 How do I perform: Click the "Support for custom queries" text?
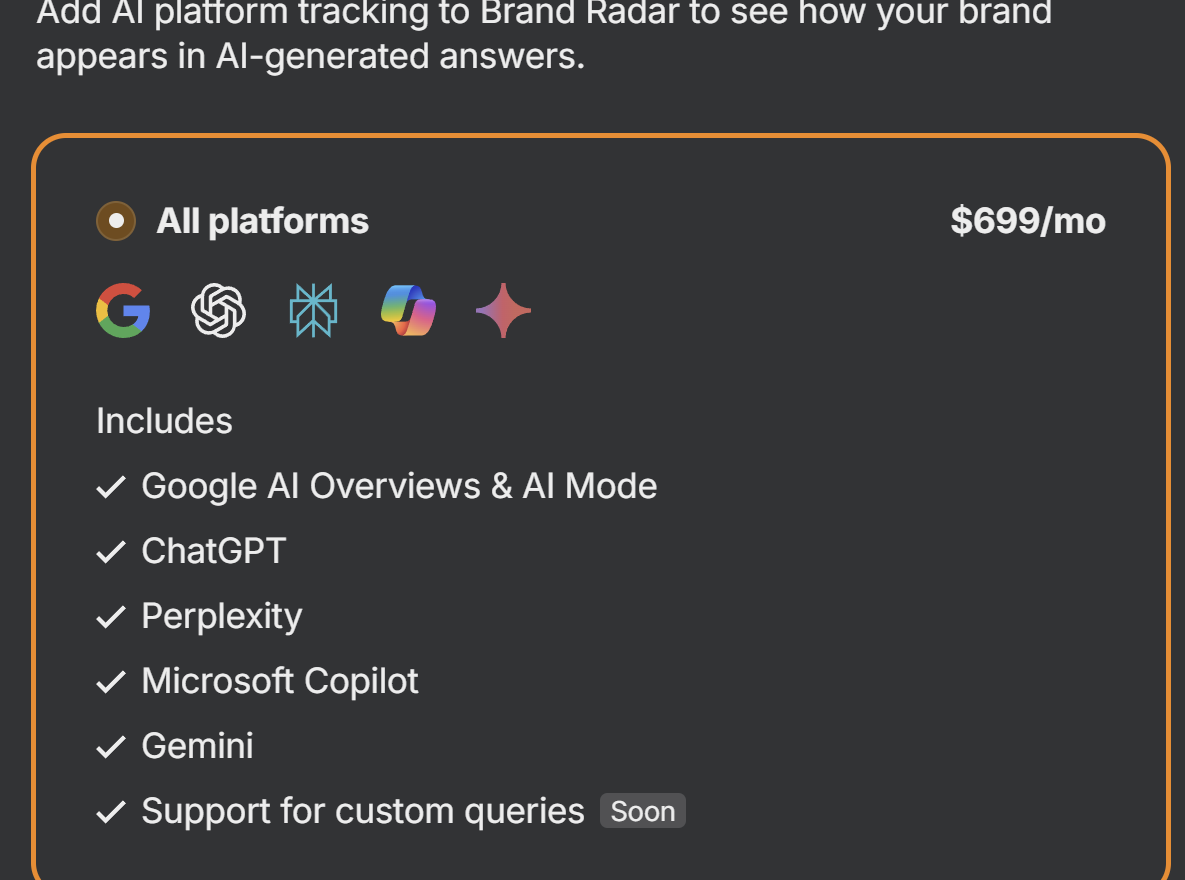pos(363,811)
